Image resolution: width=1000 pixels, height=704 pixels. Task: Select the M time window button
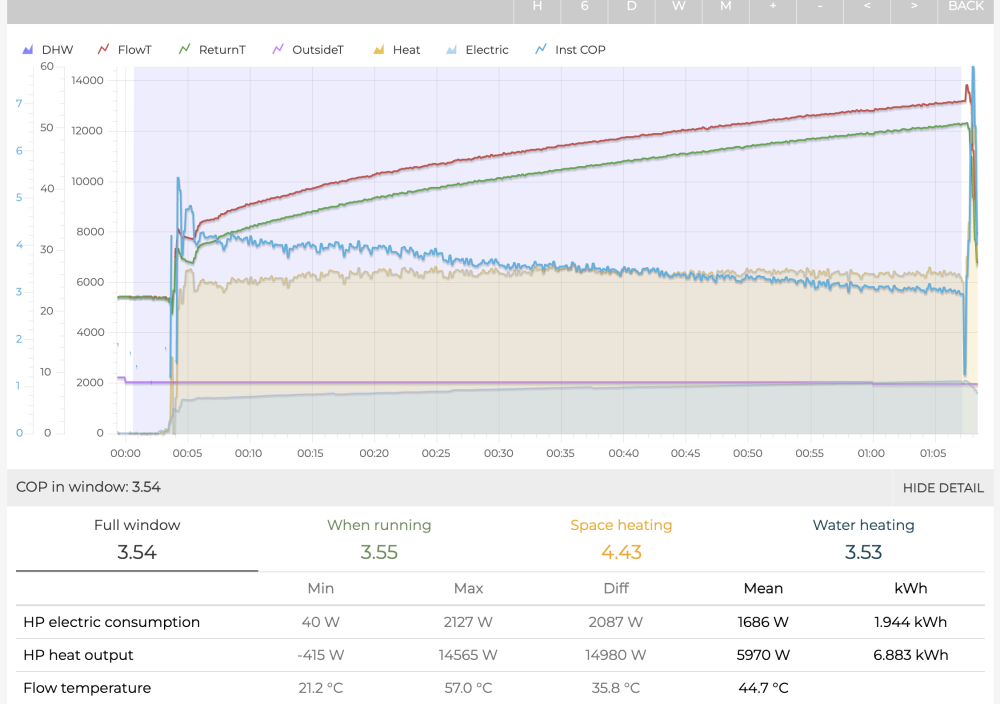[726, 9]
